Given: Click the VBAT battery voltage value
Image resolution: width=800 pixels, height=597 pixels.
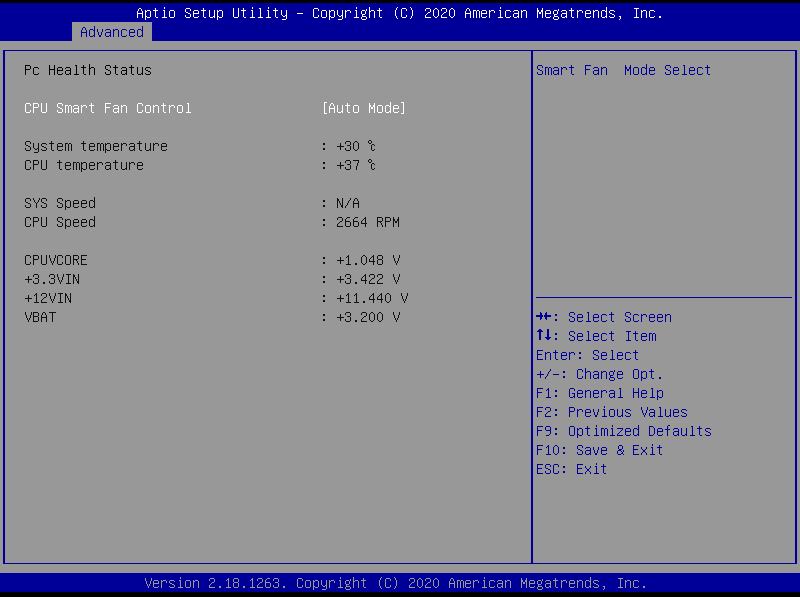Looking at the screenshot, I should 367,317.
